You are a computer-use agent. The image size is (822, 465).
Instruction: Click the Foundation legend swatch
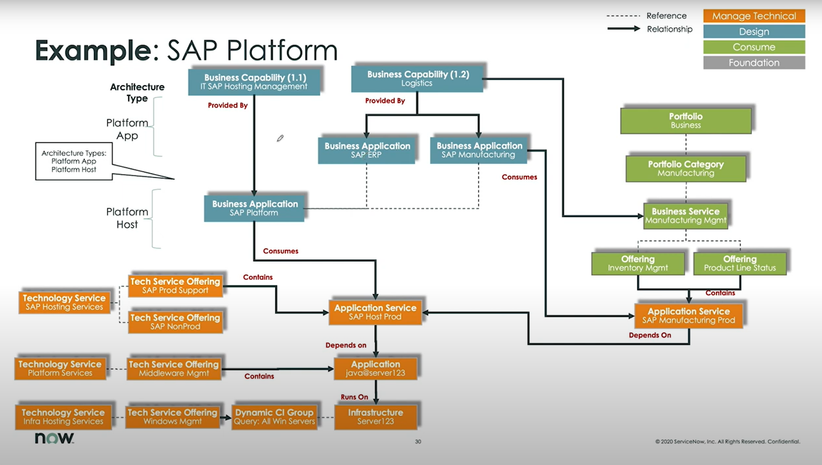[x=754, y=62]
